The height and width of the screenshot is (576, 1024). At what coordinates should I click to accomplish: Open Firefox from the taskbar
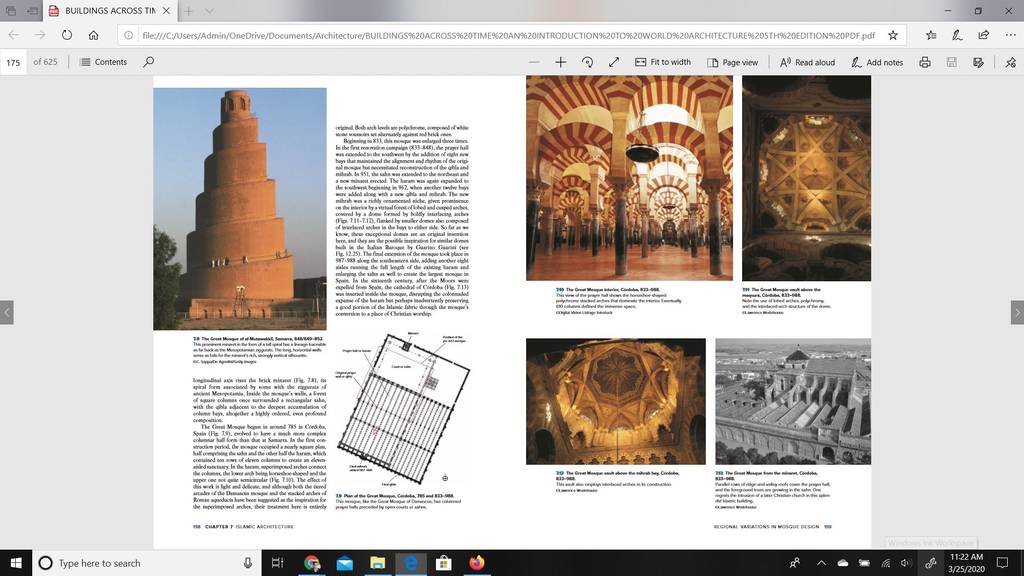[477, 563]
